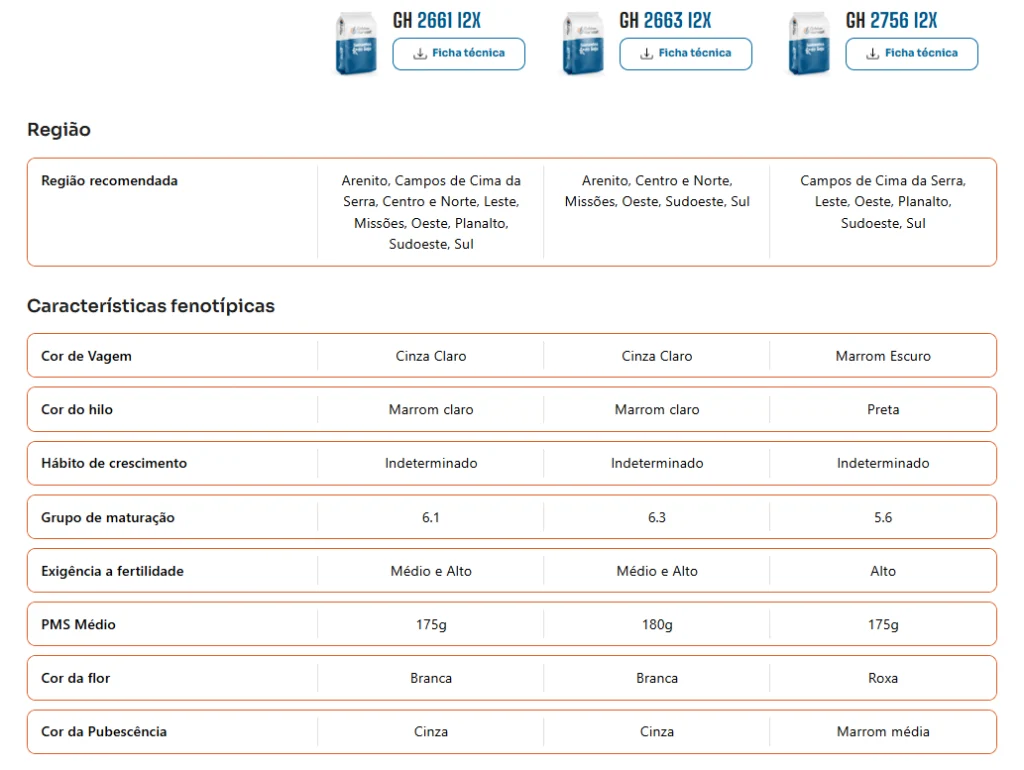Click the Grupo de maturação row label
This screenshot has width=1024, height=770.
tap(108, 517)
